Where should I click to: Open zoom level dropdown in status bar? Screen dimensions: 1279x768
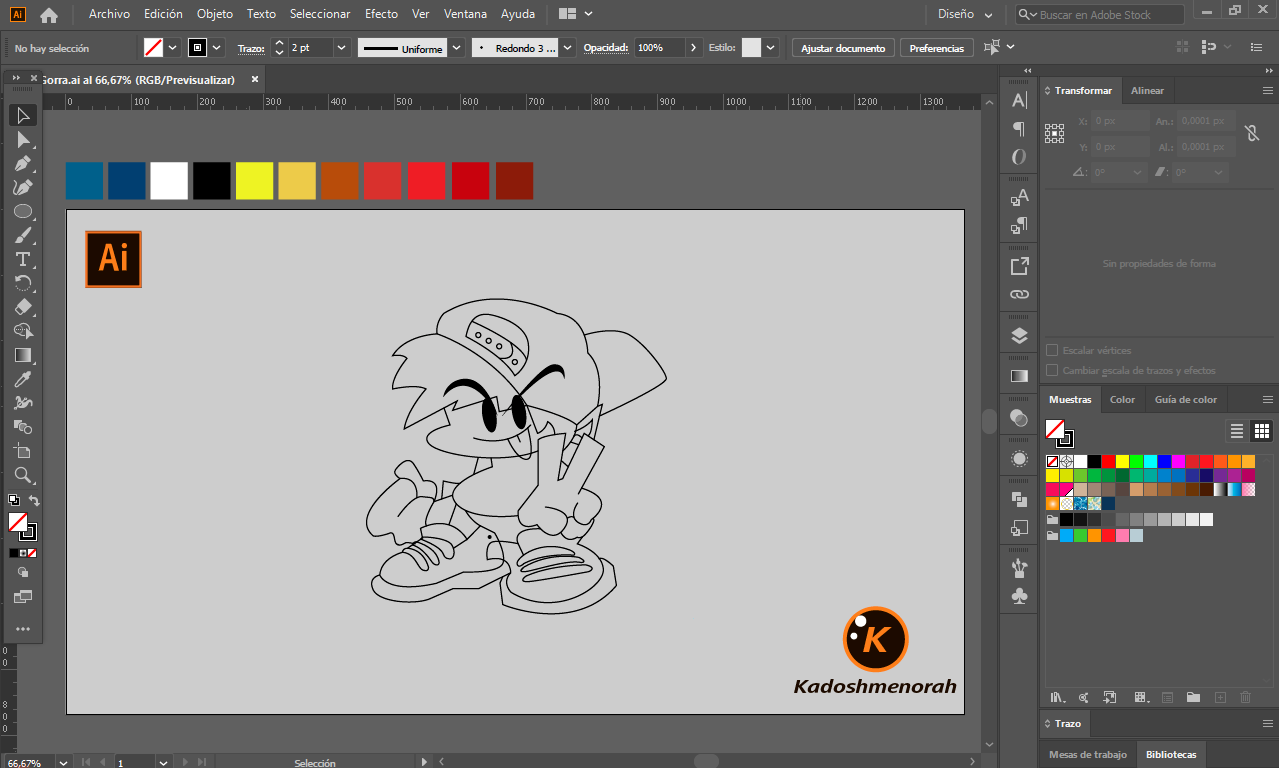point(63,763)
